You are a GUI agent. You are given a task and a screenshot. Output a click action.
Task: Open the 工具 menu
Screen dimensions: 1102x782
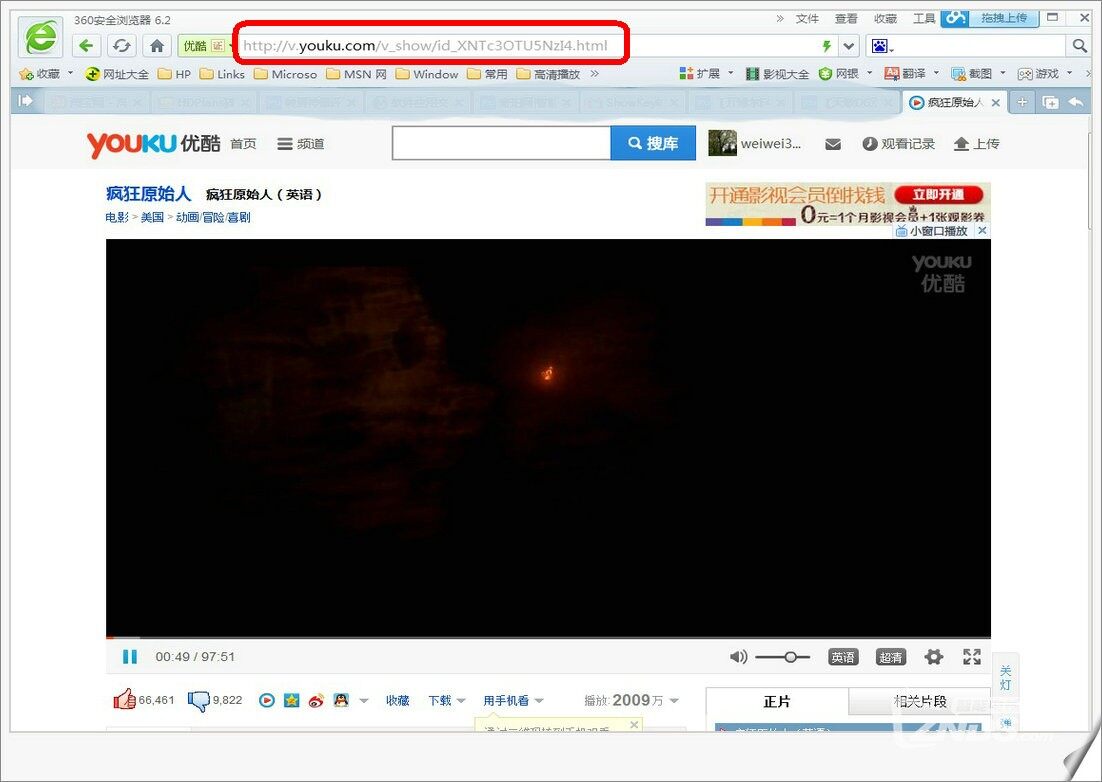click(x=924, y=18)
